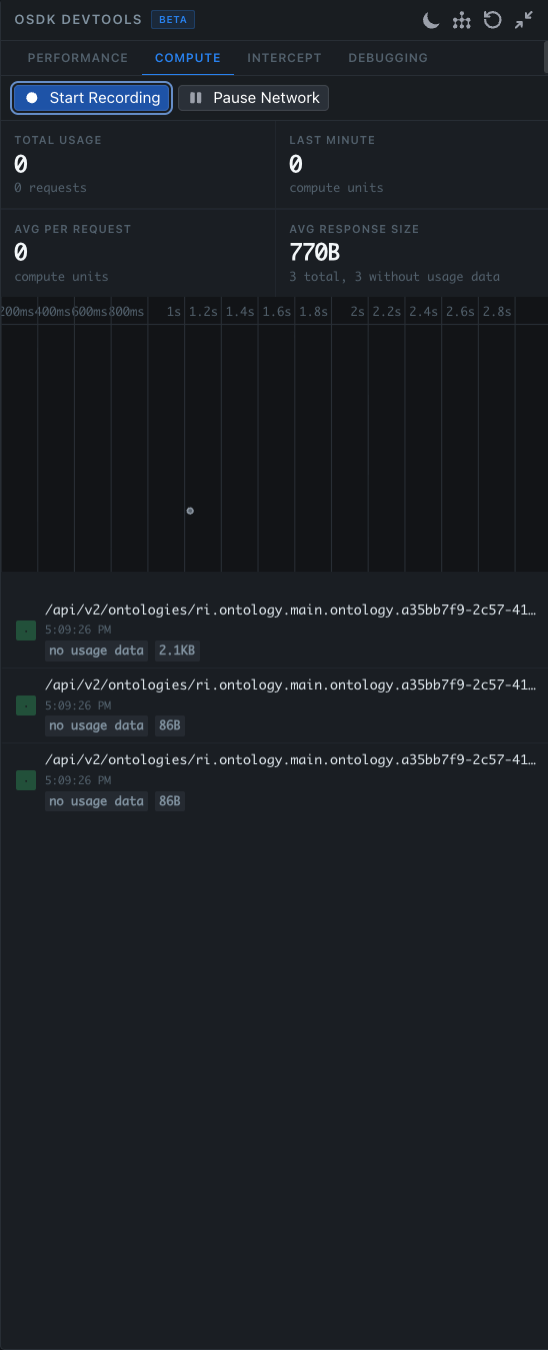The height and width of the screenshot is (1350, 548).
Task: Start recording with the blue button
Action: 92,98
